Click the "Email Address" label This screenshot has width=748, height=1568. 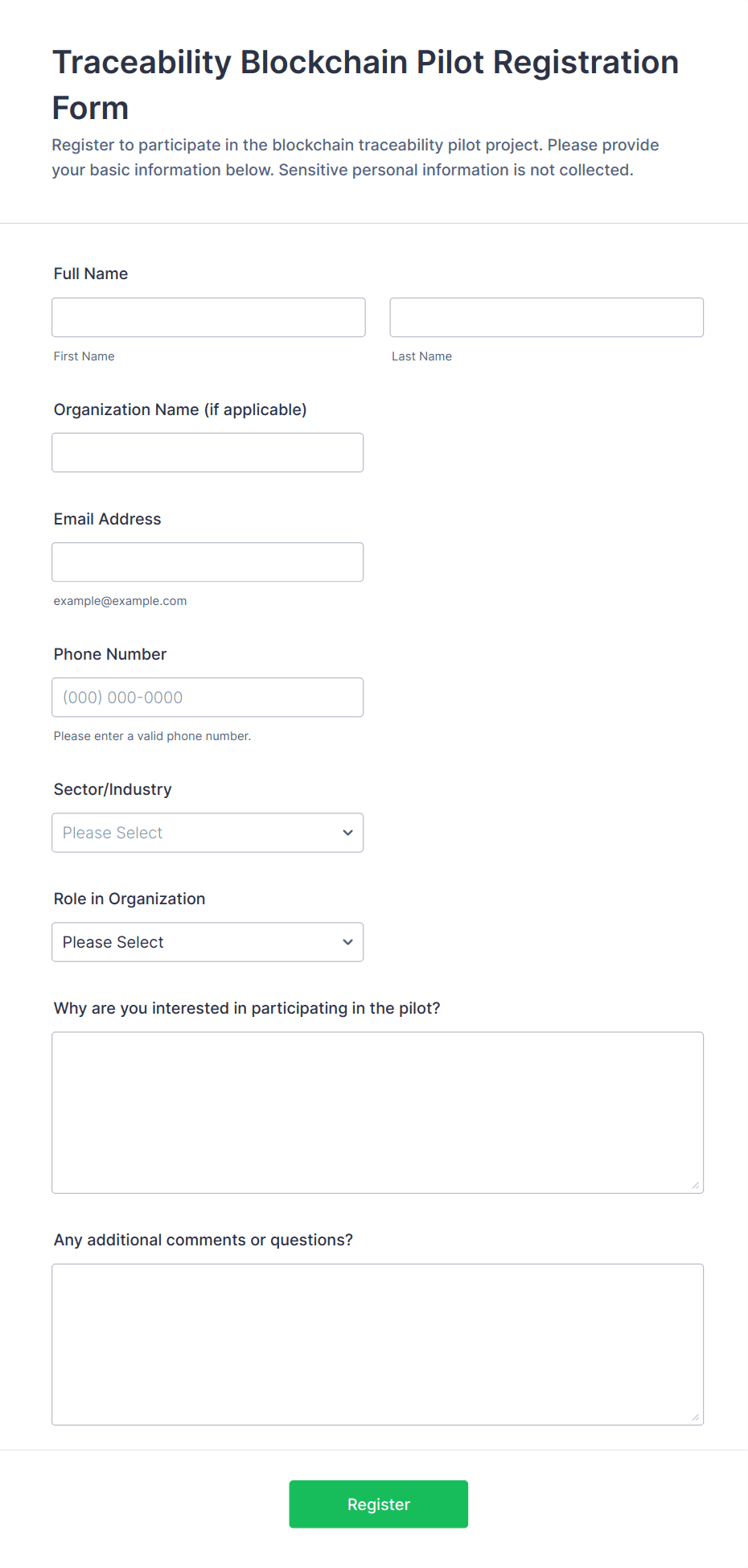click(108, 519)
